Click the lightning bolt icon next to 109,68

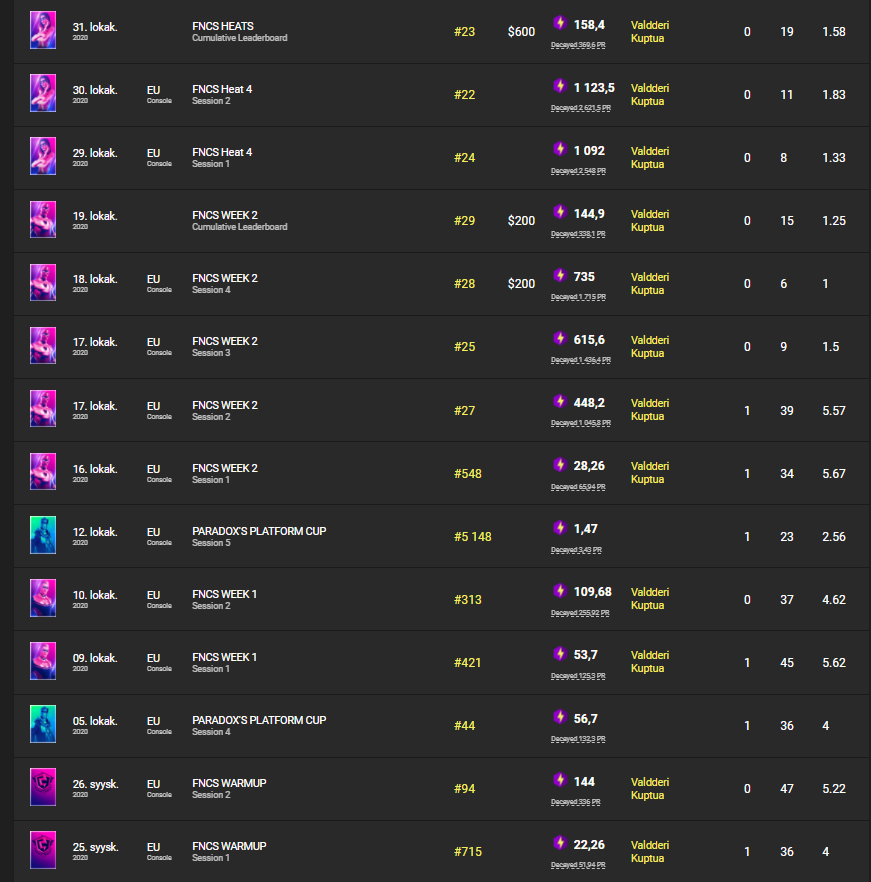559,590
